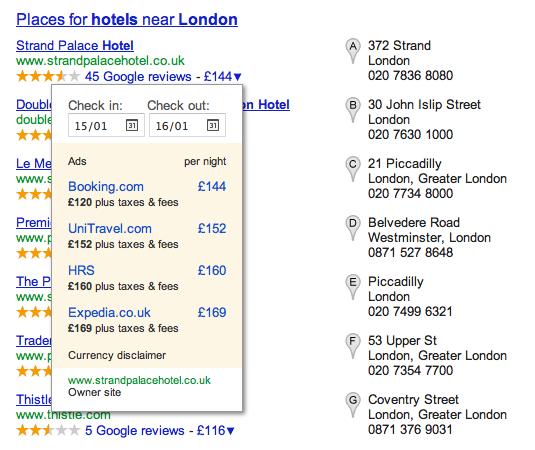The image size is (535, 450).
Task: Open the check-out calendar icon
Action: point(213,125)
